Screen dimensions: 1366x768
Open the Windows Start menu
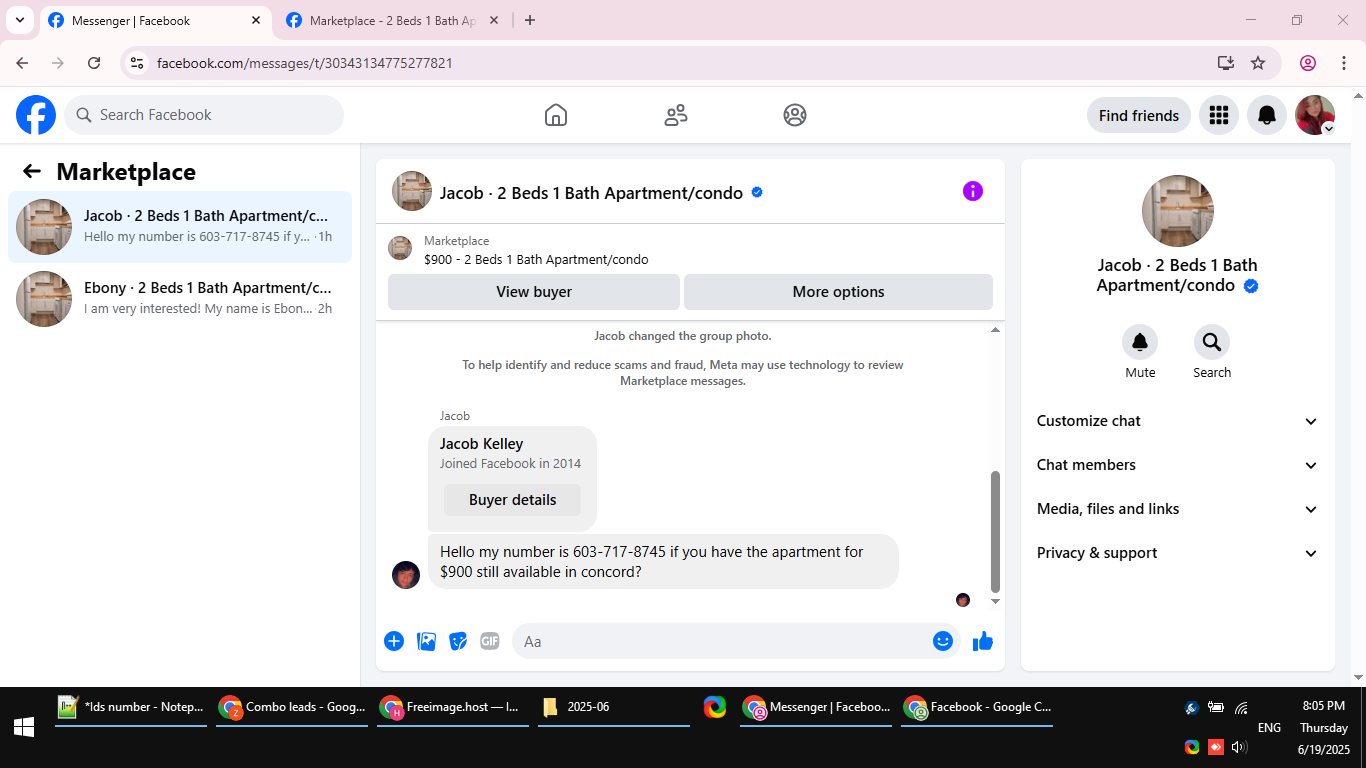pos(24,727)
